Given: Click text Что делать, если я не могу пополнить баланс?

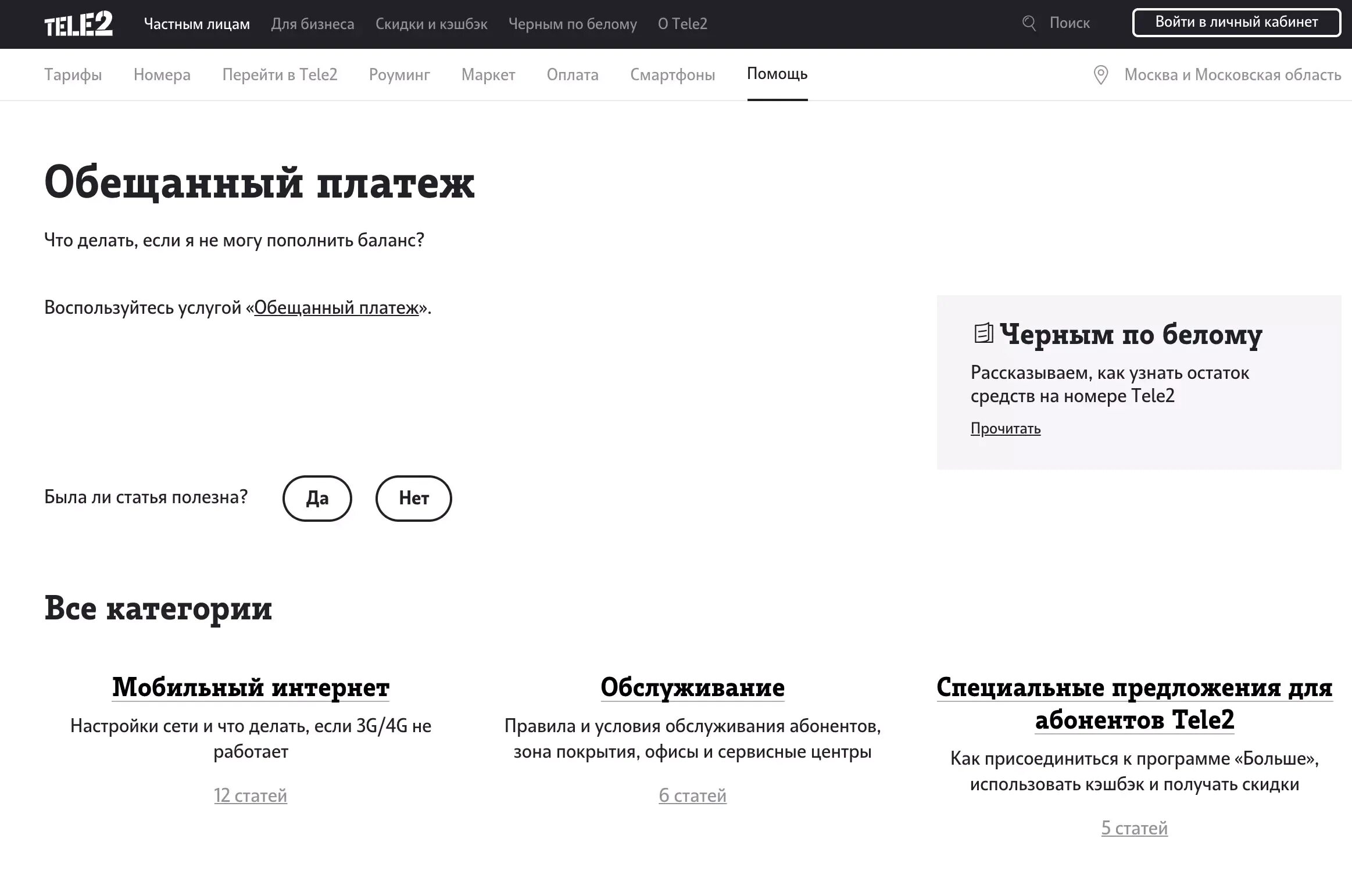Looking at the screenshot, I should pyautogui.click(x=234, y=240).
